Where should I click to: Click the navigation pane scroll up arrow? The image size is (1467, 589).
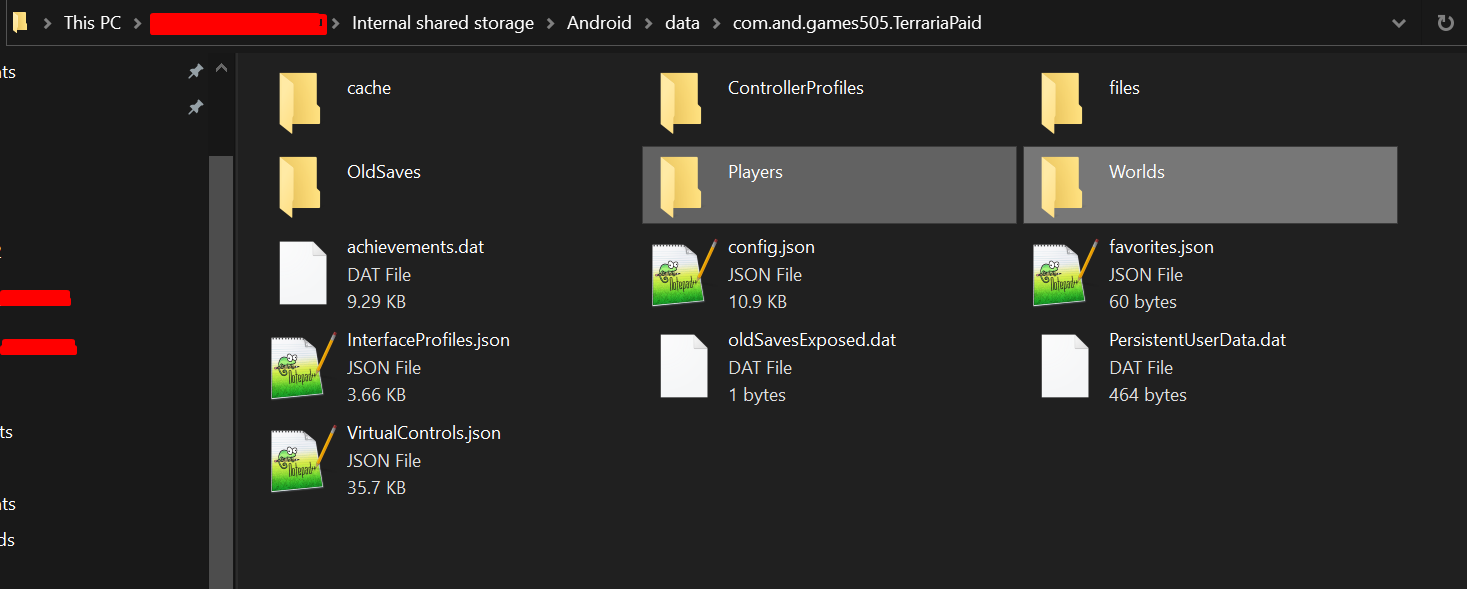[221, 69]
